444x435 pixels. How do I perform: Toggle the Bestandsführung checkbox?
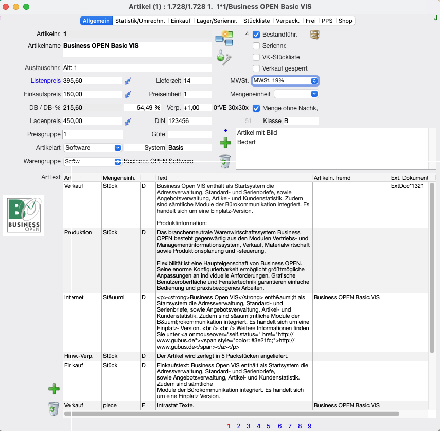pos(256,35)
